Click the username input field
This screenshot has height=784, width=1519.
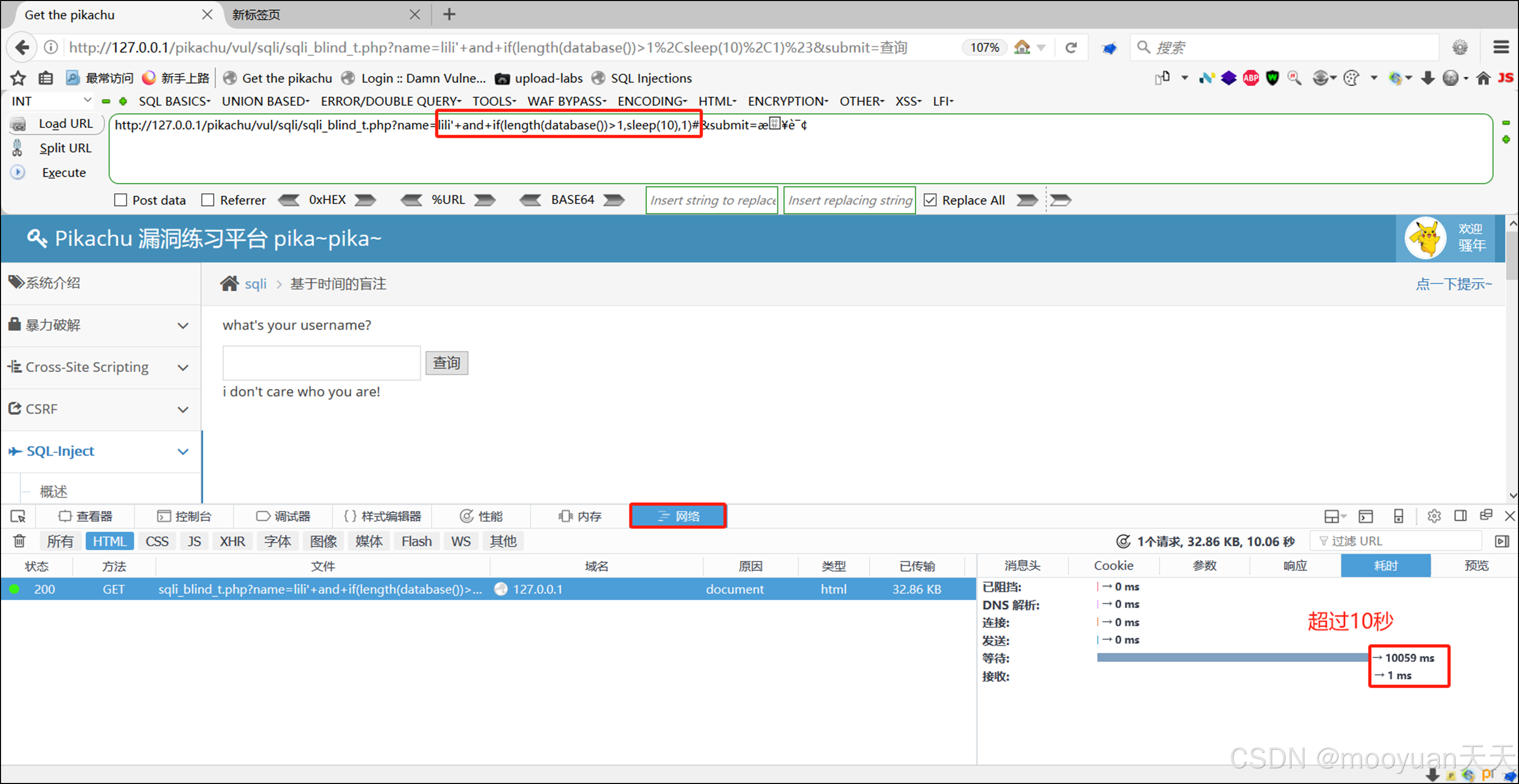(321, 362)
